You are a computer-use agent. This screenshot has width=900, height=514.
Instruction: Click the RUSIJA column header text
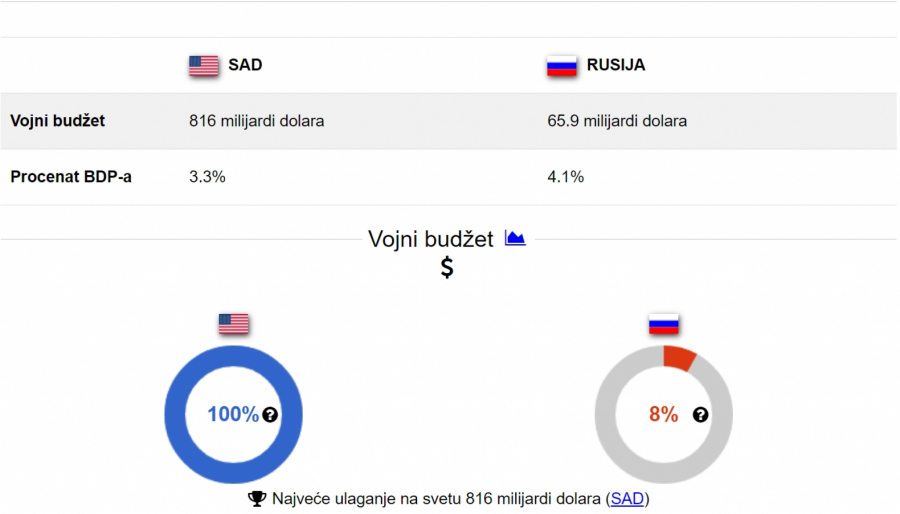(616, 65)
